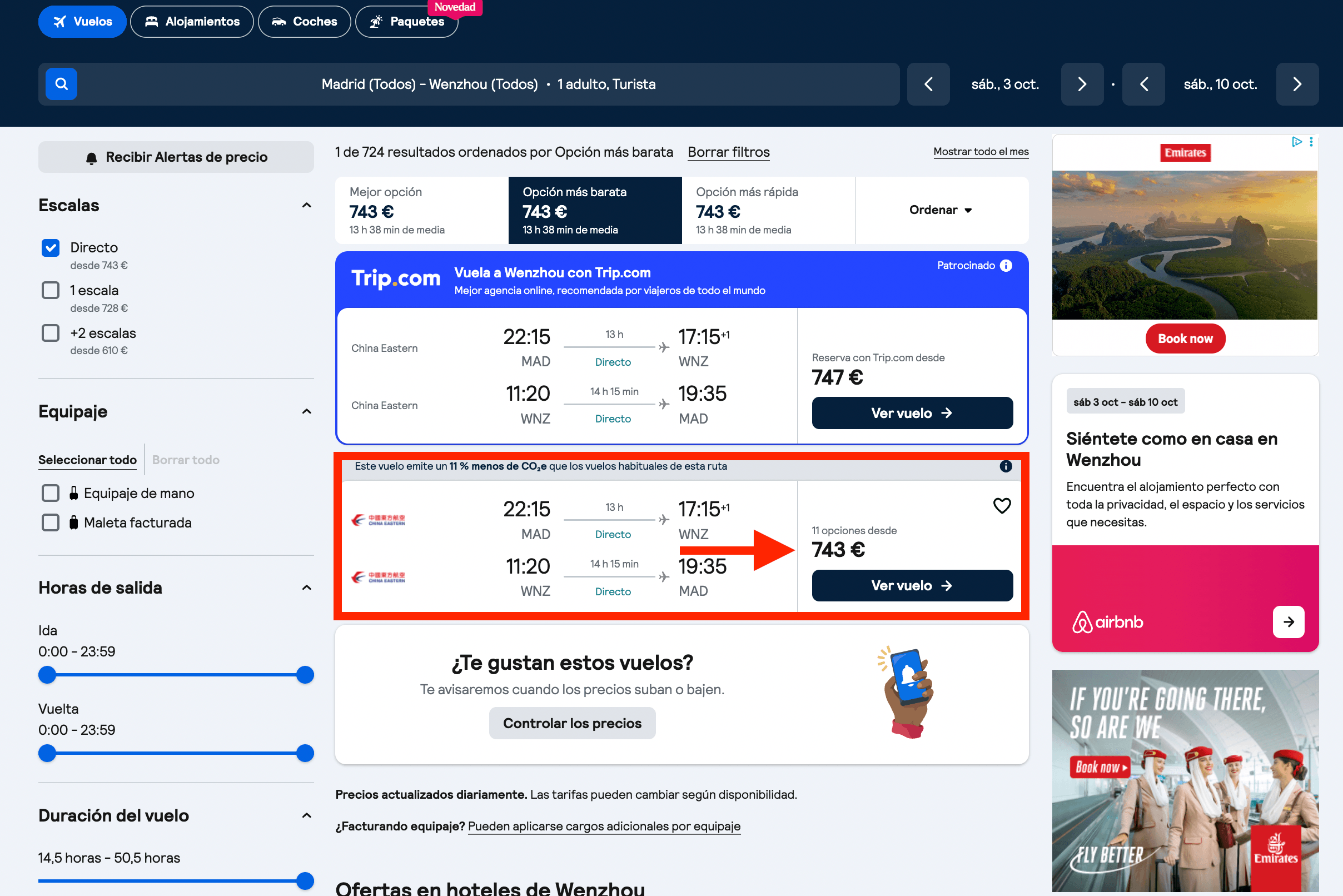
Task: Collapse the Horas de salida section
Action: tap(306, 588)
